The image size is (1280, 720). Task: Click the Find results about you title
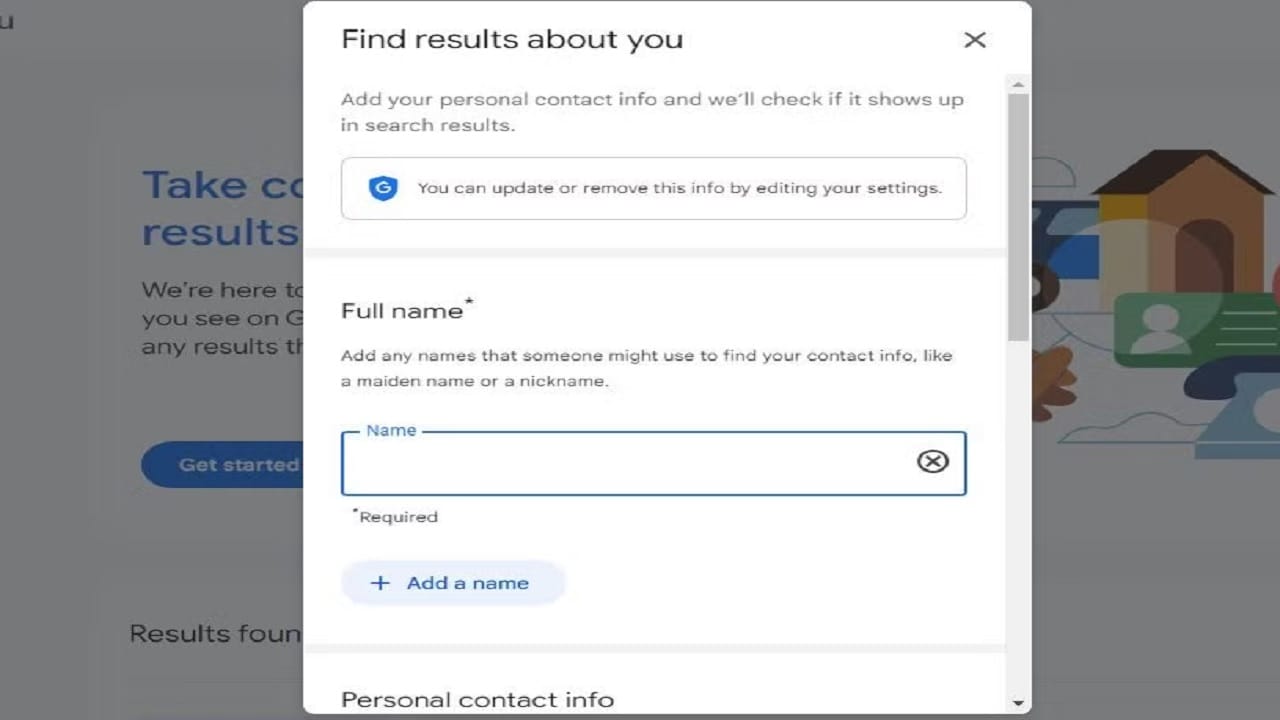pyautogui.click(x=512, y=40)
